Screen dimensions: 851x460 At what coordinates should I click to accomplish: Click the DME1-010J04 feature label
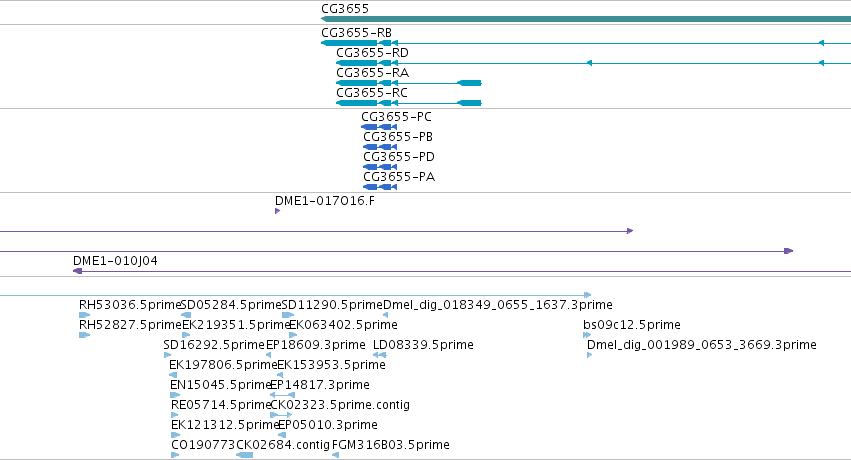tap(116, 261)
